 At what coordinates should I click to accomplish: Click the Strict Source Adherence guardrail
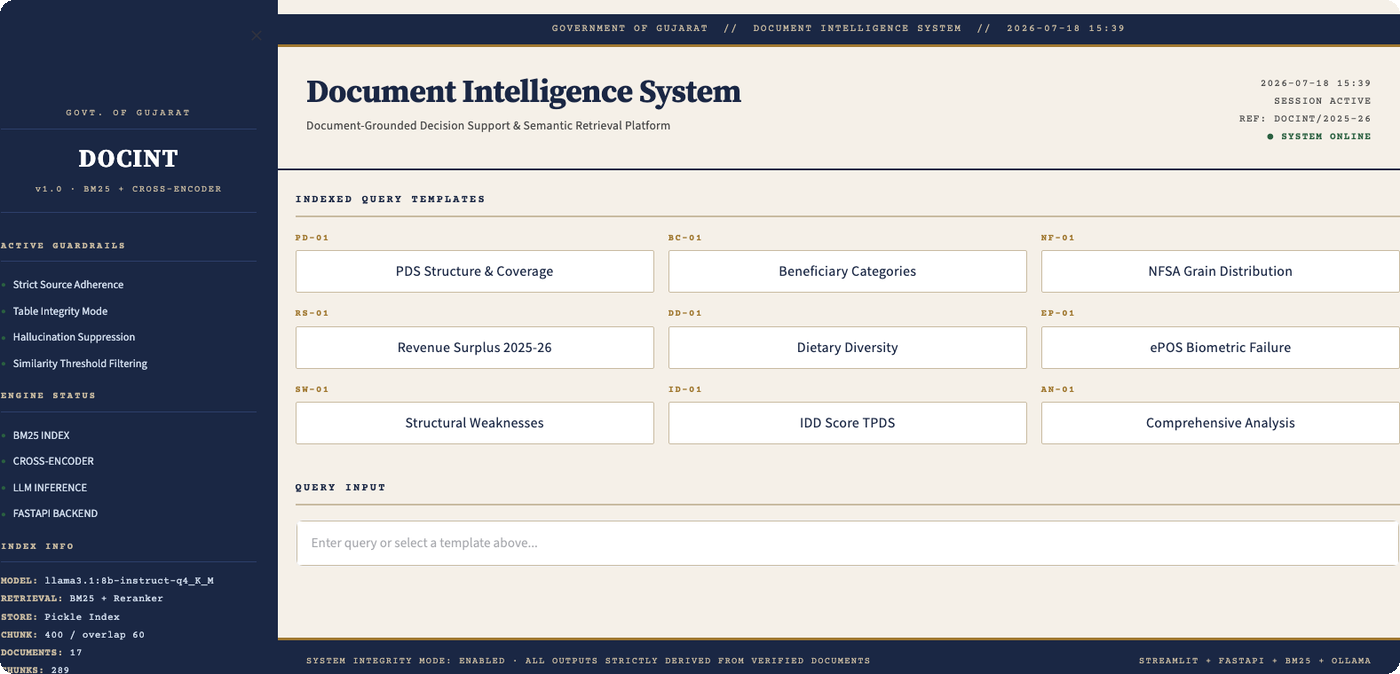[x=68, y=285]
